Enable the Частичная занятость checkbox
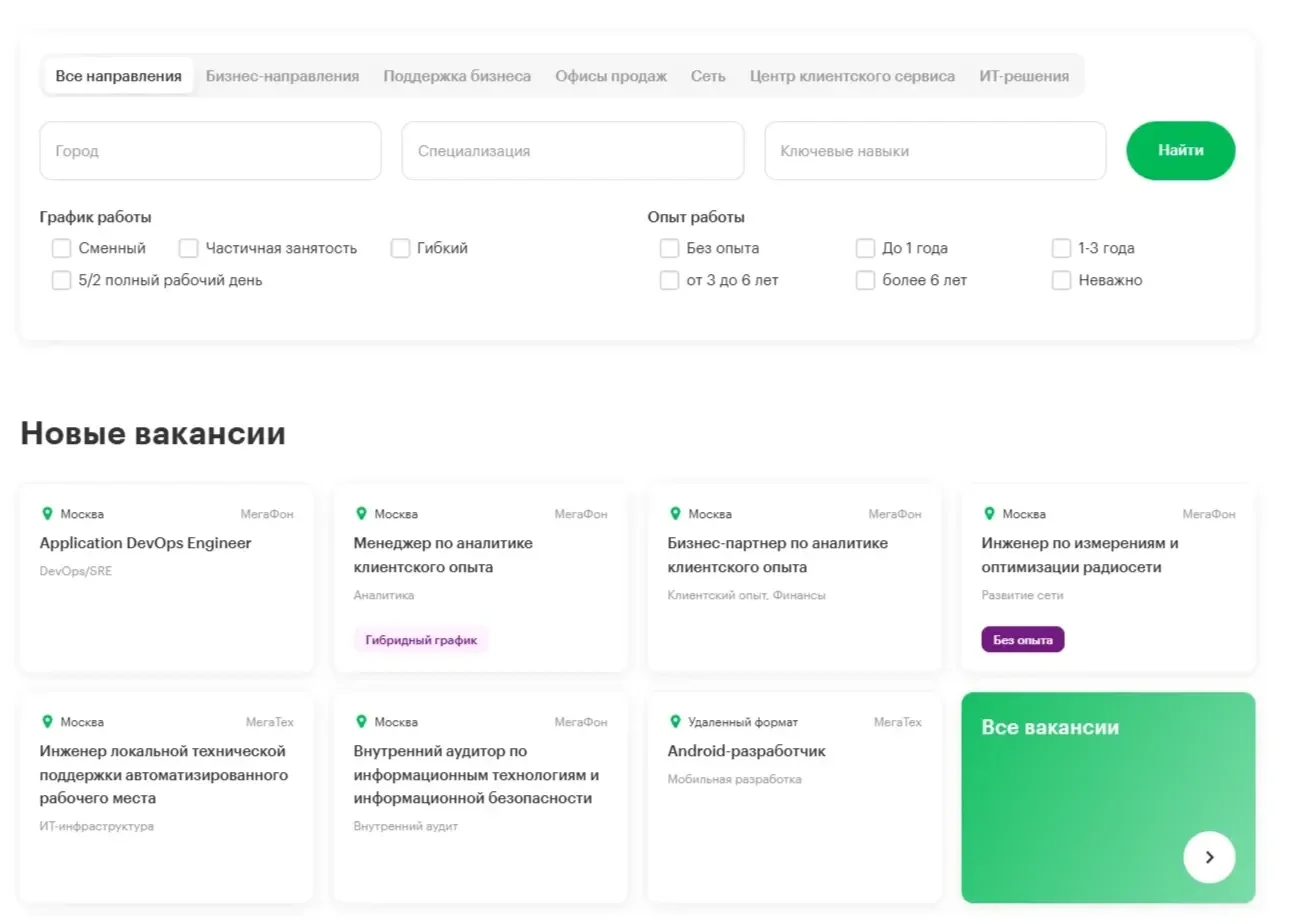Screen dimensions: 1299x924 pos(188,248)
